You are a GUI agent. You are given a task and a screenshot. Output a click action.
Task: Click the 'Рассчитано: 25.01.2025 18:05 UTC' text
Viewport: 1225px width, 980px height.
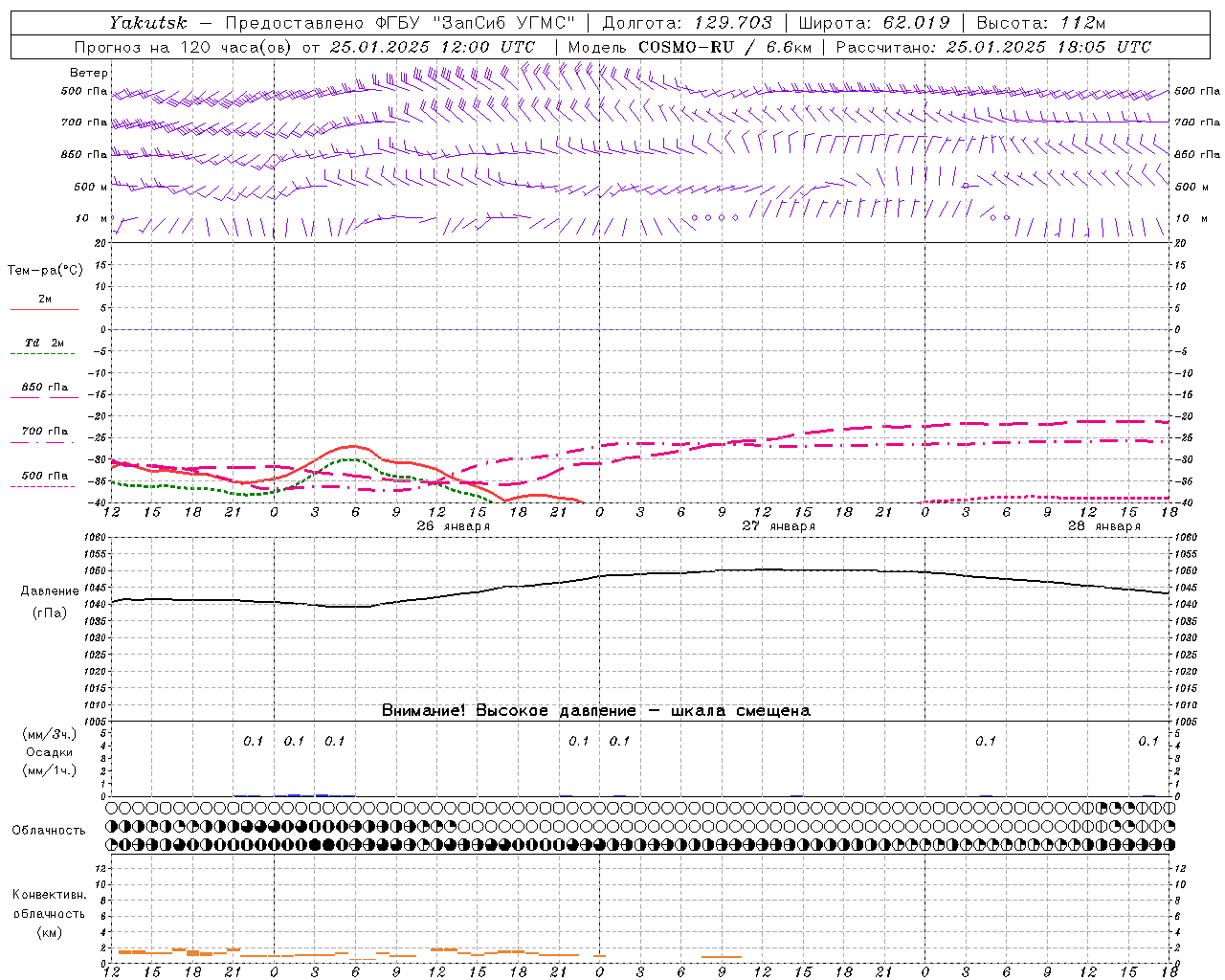point(993,47)
